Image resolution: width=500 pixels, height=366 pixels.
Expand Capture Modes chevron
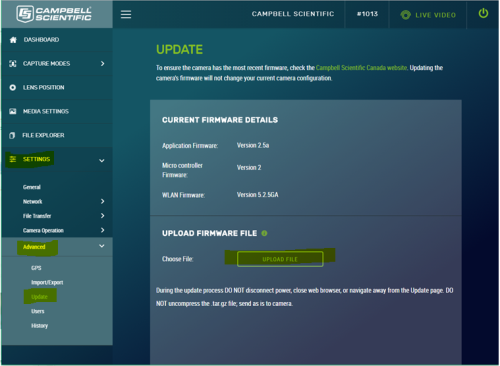[x=102, y=64]
